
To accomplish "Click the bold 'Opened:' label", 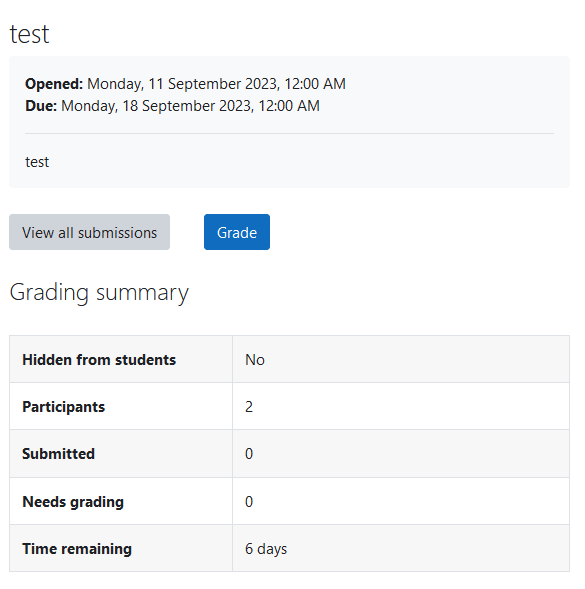I will pyautogui.click(x=54, y=84).
